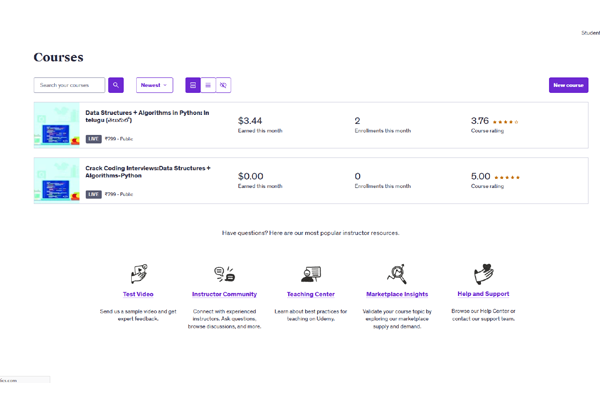The height and width of the screenshot is (400, 600).
Task: Open the Newest sort dropdown
Action: click(154, 85)
